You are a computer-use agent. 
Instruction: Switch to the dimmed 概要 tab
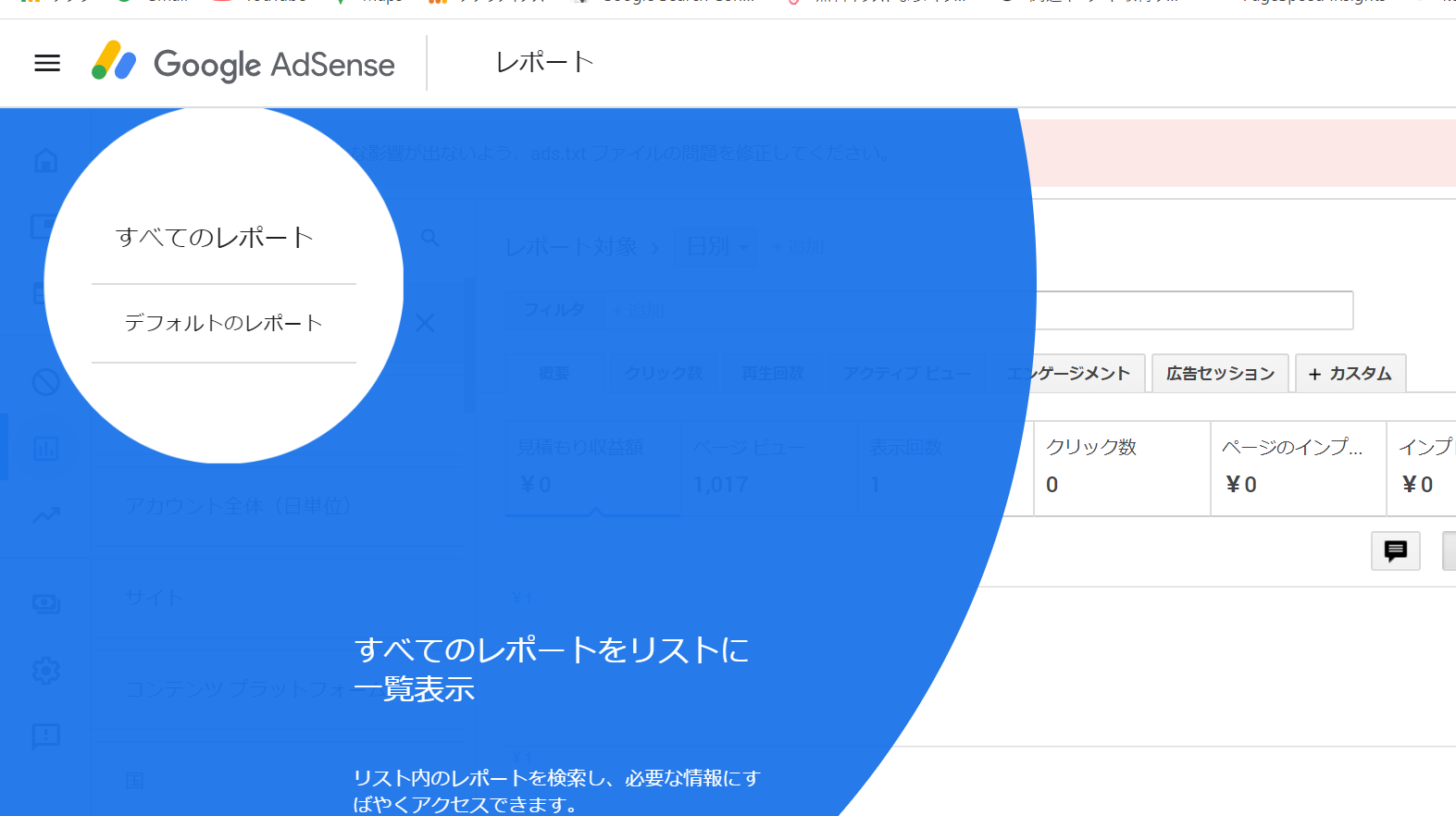pos(554,374)
